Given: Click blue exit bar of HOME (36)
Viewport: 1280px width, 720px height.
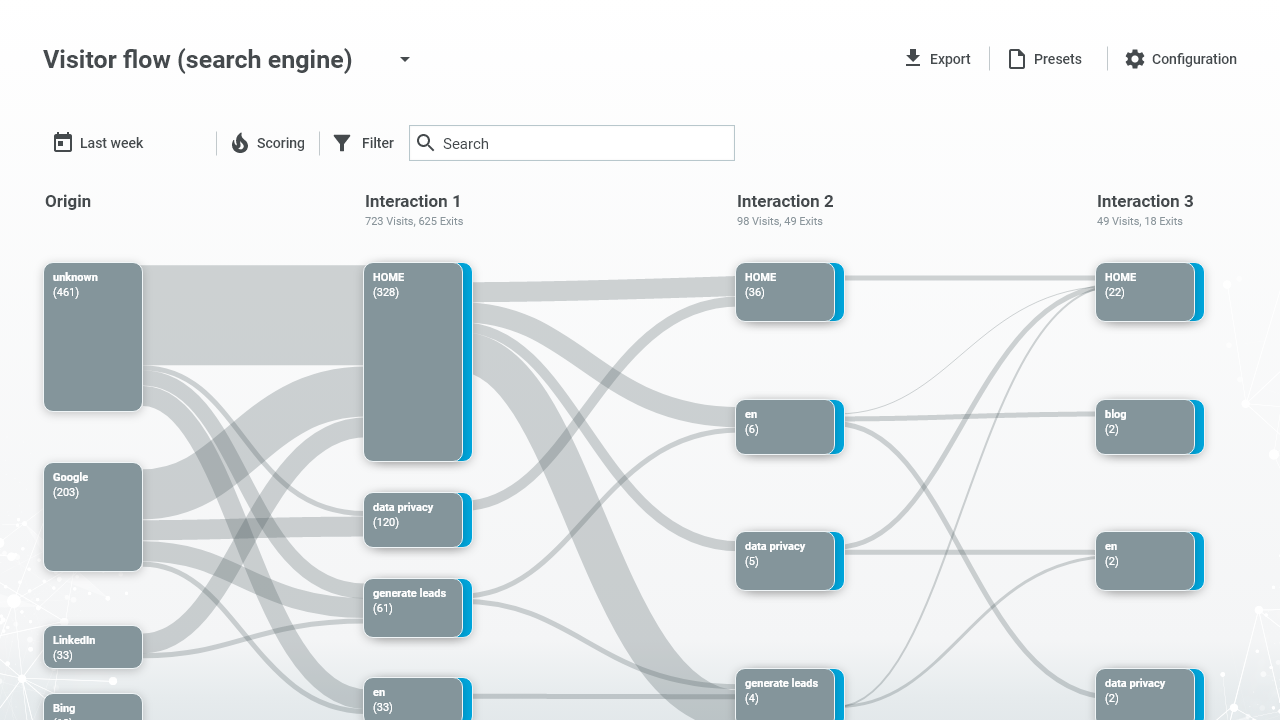Looking at the screenshot, I should click(x=839, y=292).
